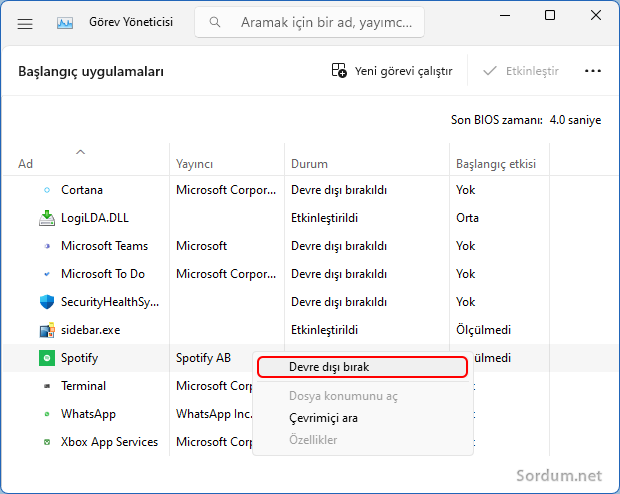Click Ölçülmedi impact in sidebar.exe row
620x494 pixels.
coord(483,330)
